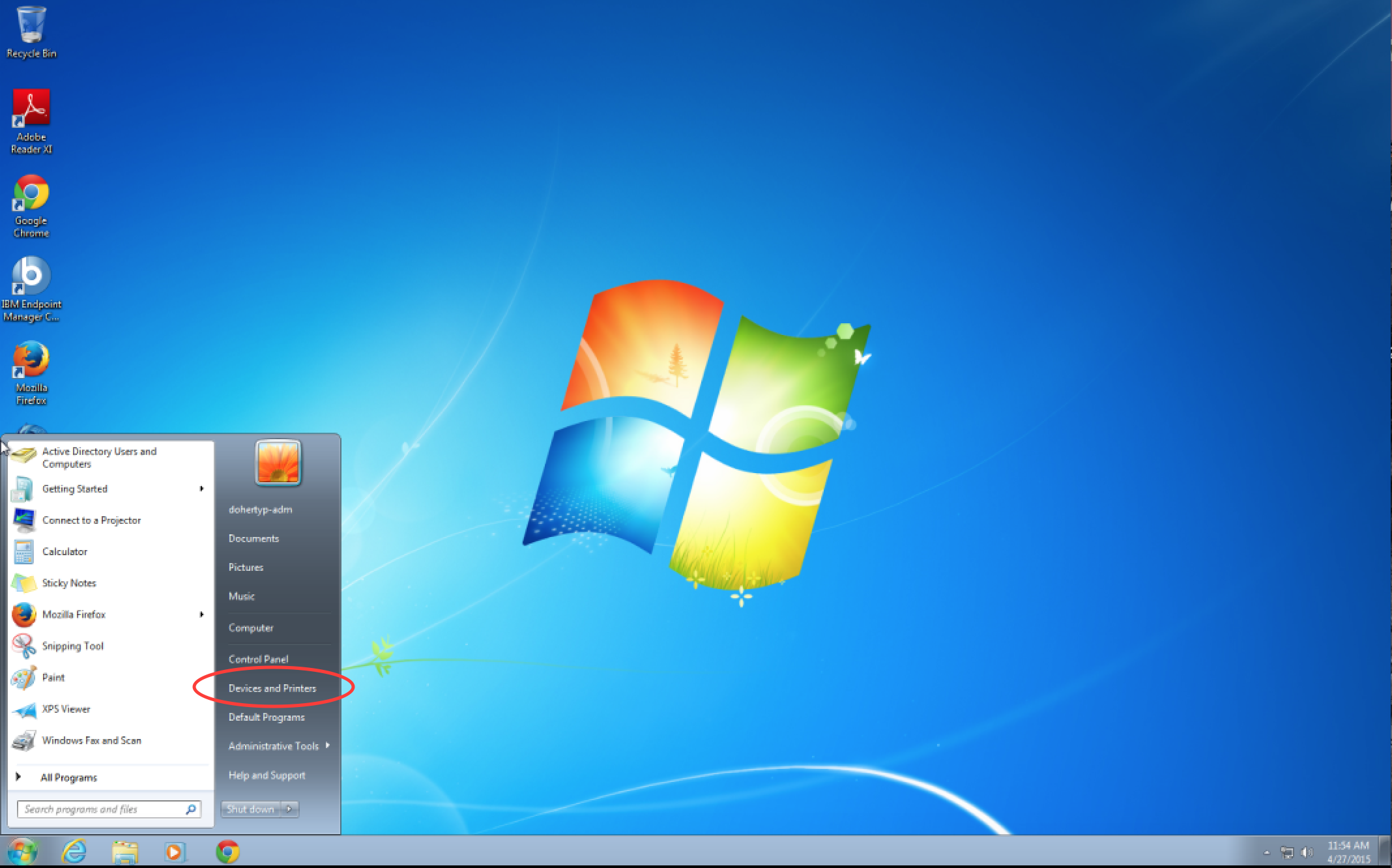Expand All Programs in the Start menu
This screenshot has height=868, width=1392.
tap(67, 777)
